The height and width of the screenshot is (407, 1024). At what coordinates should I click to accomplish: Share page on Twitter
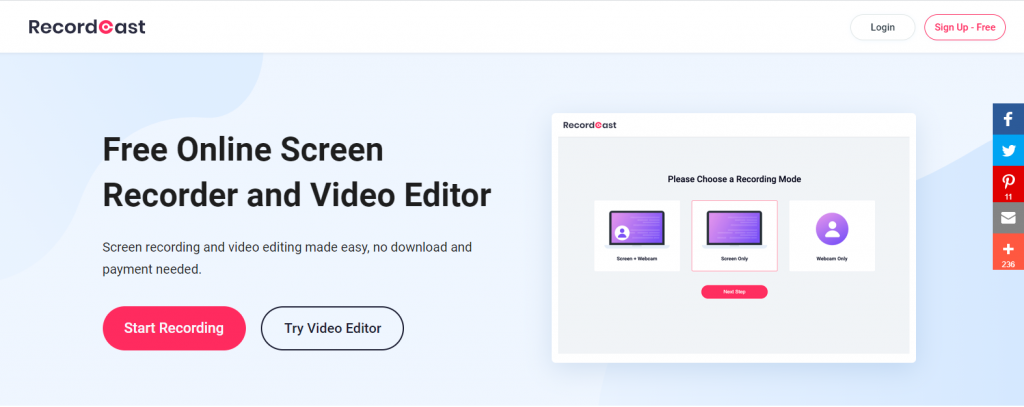point(1008,150)
